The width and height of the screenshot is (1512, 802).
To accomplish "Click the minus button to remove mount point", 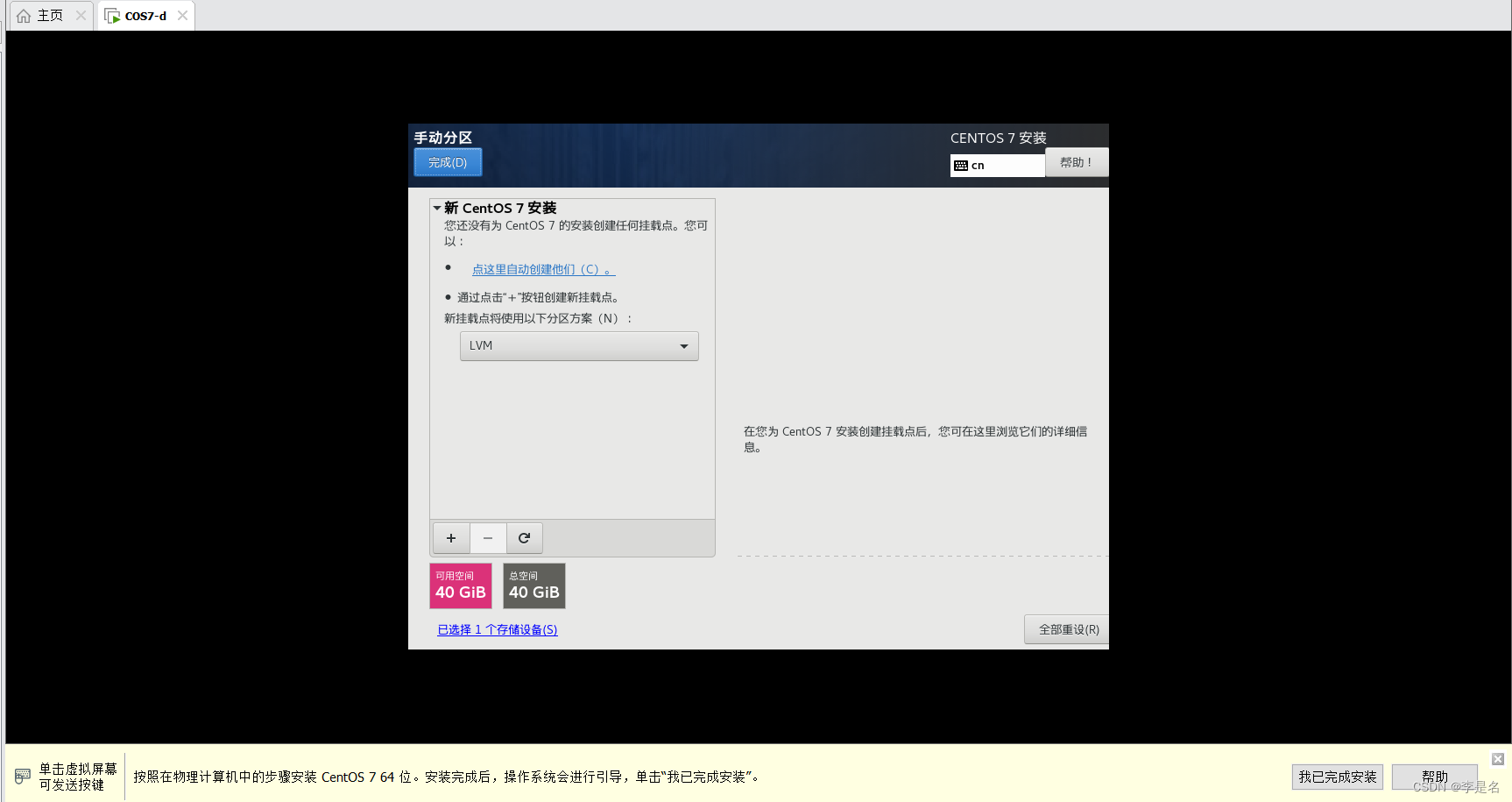I will [x=488, y=538].
